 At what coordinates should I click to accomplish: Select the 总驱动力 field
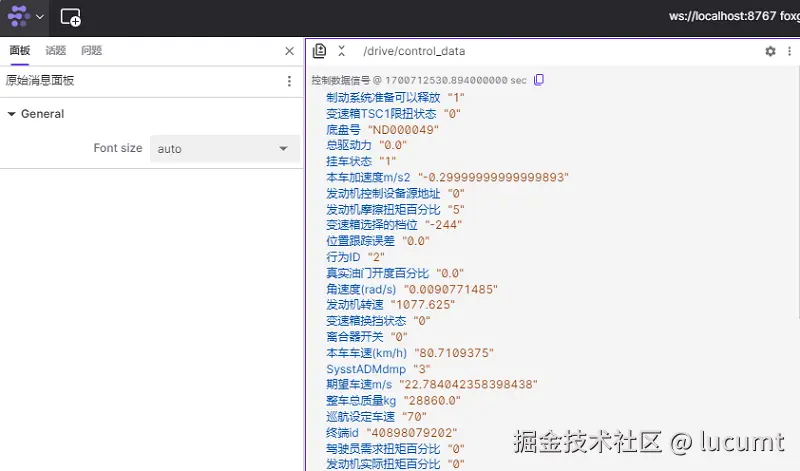(x=349, y=145)
